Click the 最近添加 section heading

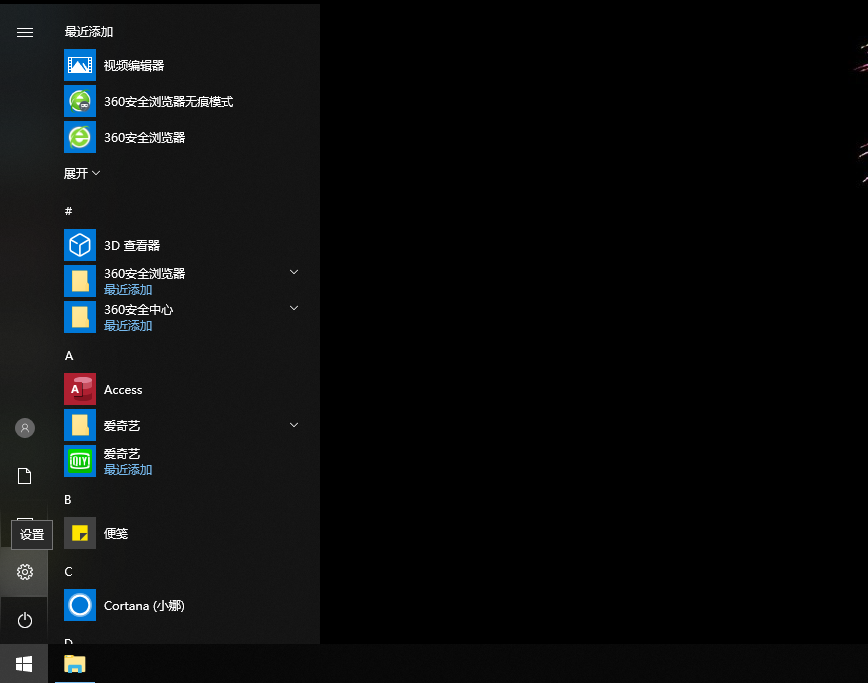89,32
